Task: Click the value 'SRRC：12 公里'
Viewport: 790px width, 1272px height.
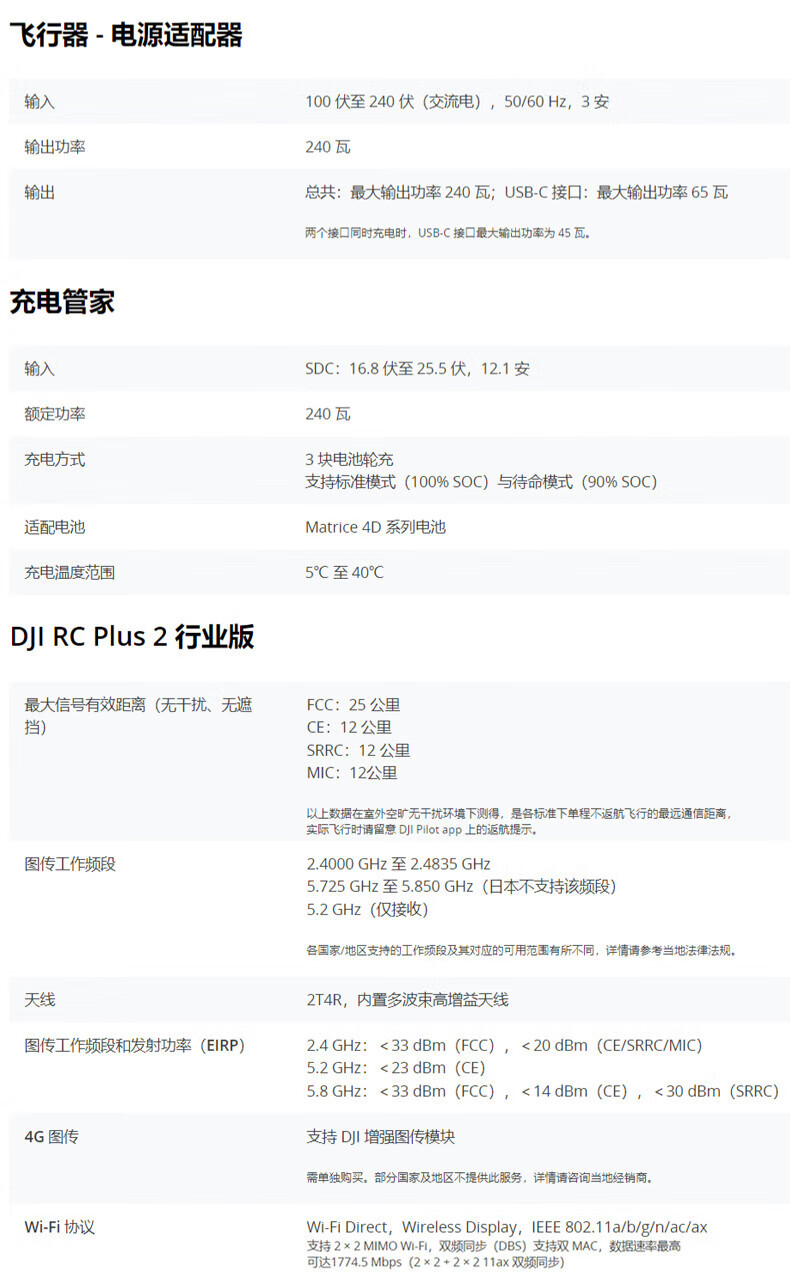Action: 358,751
